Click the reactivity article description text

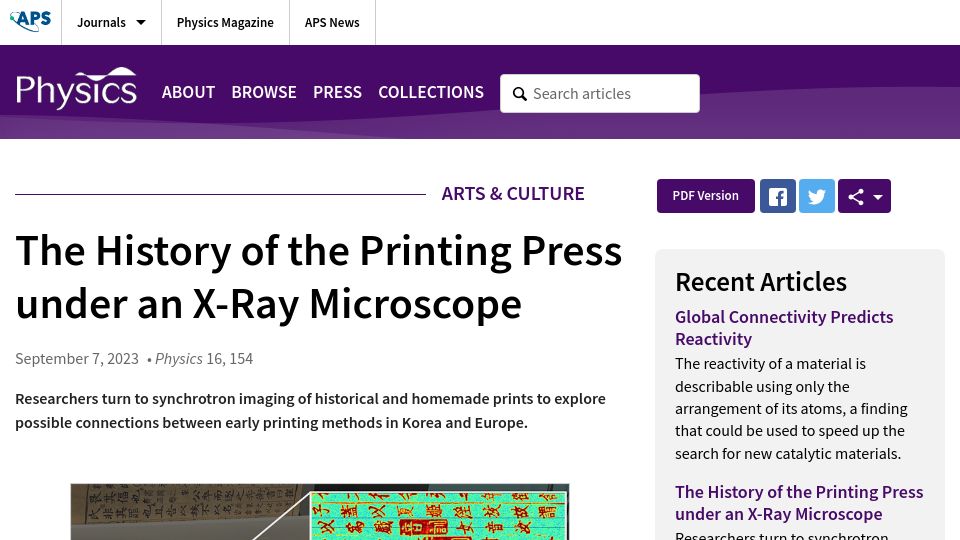point(791,408)
